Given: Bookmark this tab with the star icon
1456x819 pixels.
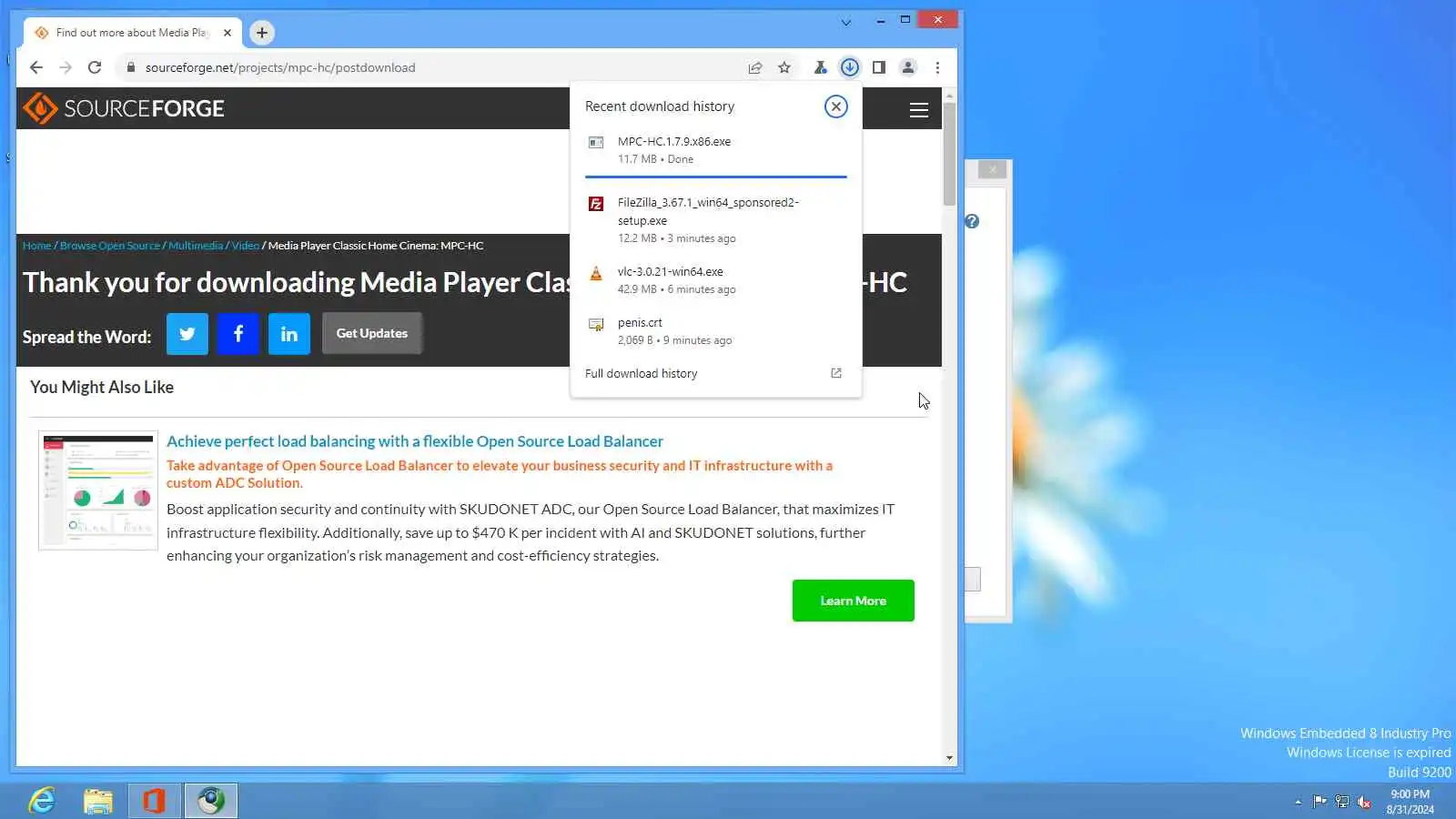Looking at the screenshot, I should click(x=784, y=67).
